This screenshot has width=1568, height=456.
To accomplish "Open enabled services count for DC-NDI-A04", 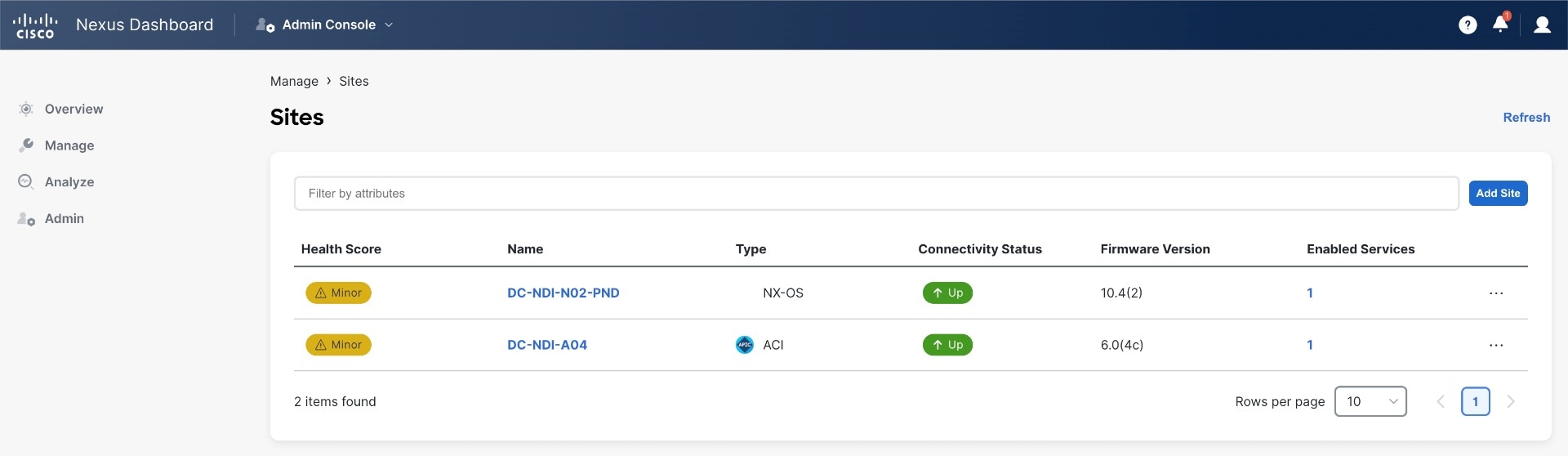I will click(x=1310, y=345).
